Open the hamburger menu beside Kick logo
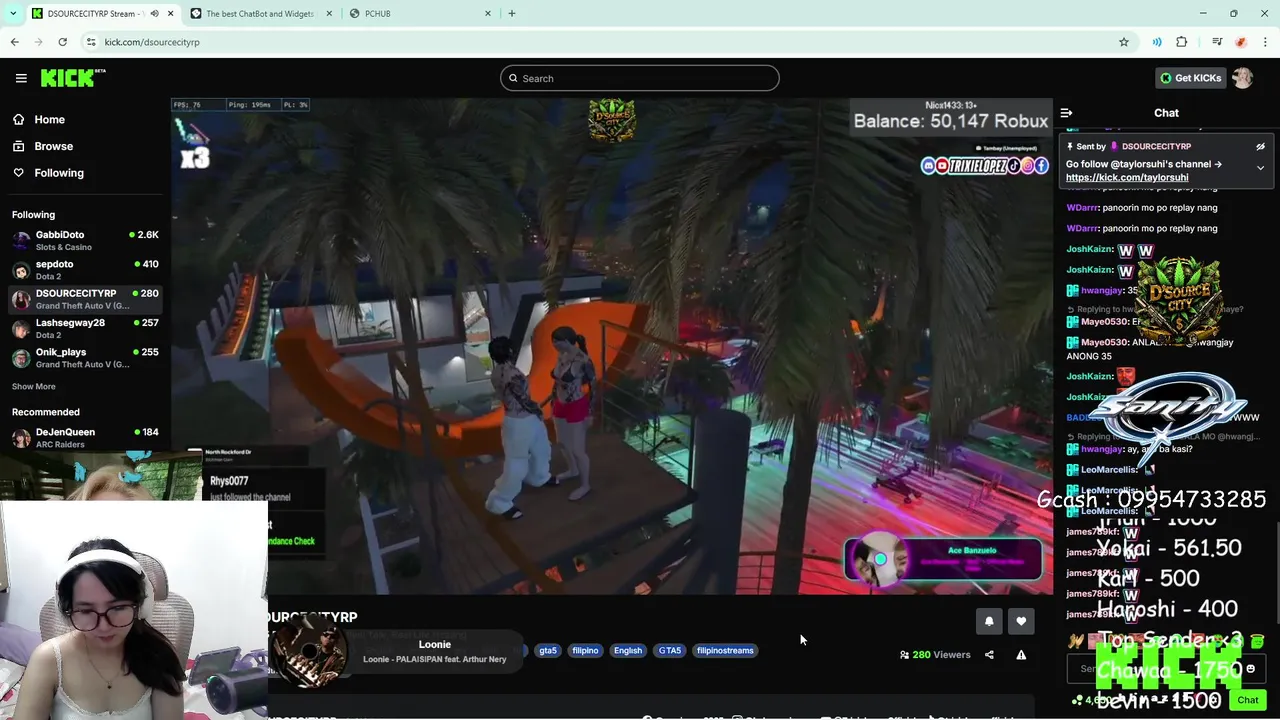The width and height of the screenshot is (1280, 720). point(21,78)
